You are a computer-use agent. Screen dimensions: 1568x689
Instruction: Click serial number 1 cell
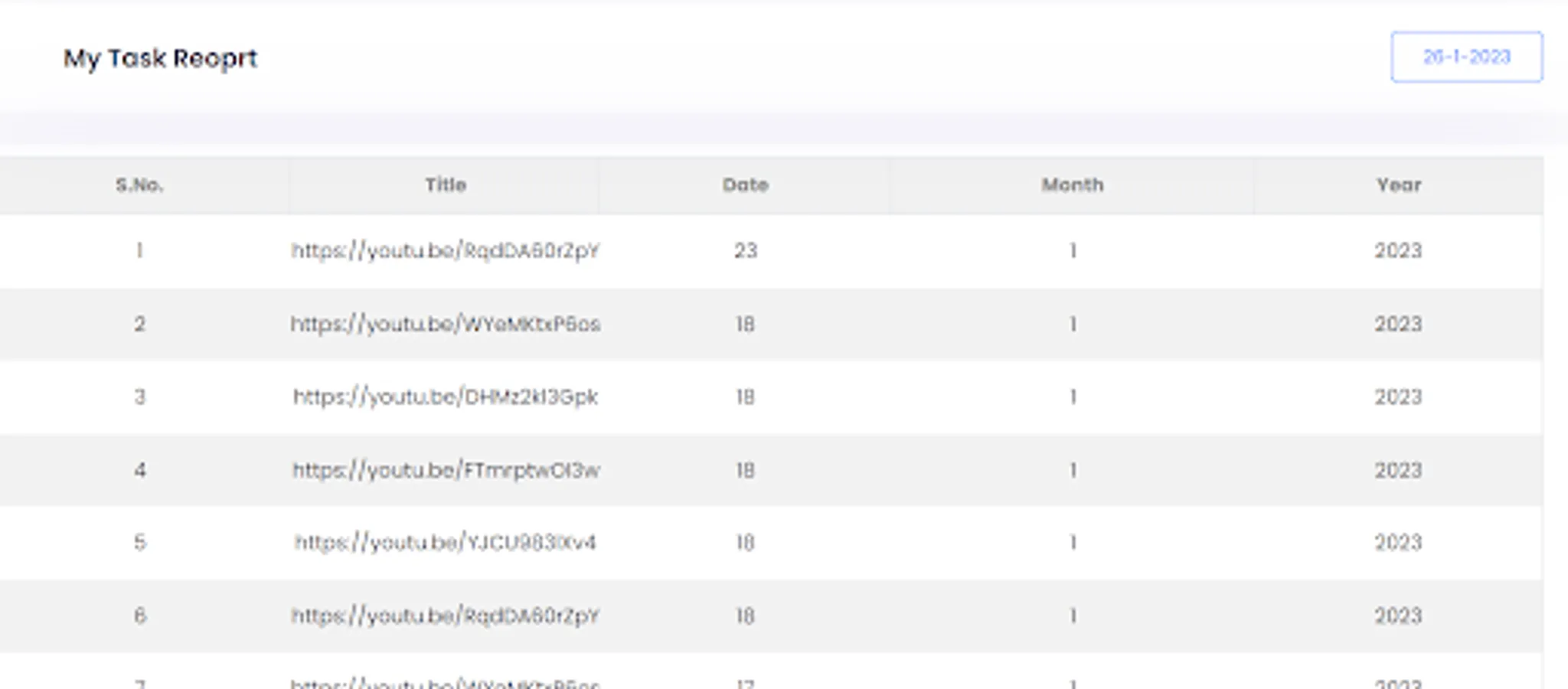[139, 250]
